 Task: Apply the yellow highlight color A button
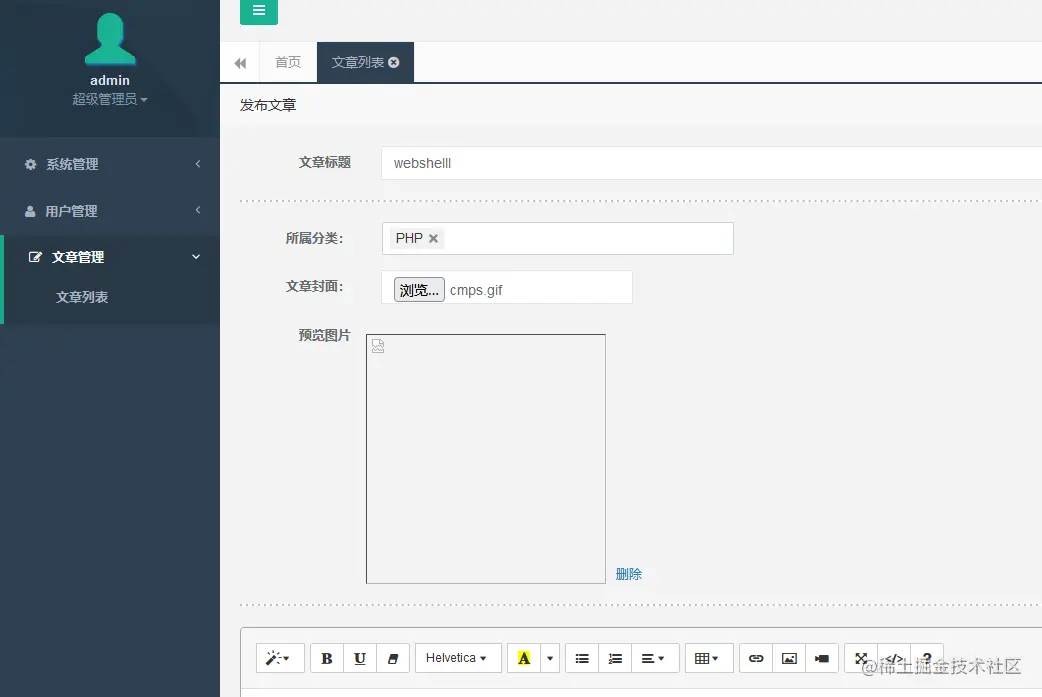pyautogui.click(x=524, y=658)
